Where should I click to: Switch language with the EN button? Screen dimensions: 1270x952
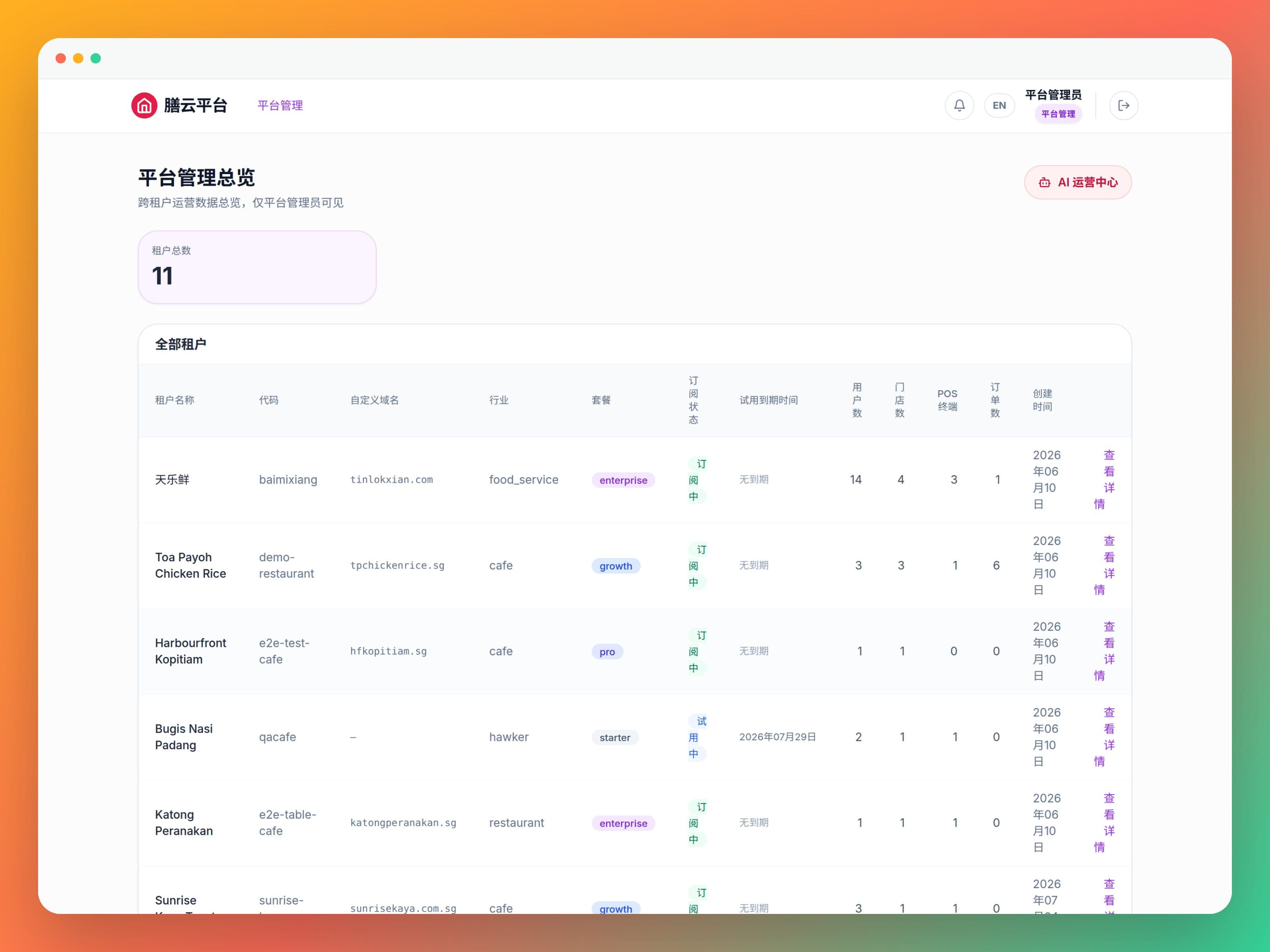pos(999,106)
